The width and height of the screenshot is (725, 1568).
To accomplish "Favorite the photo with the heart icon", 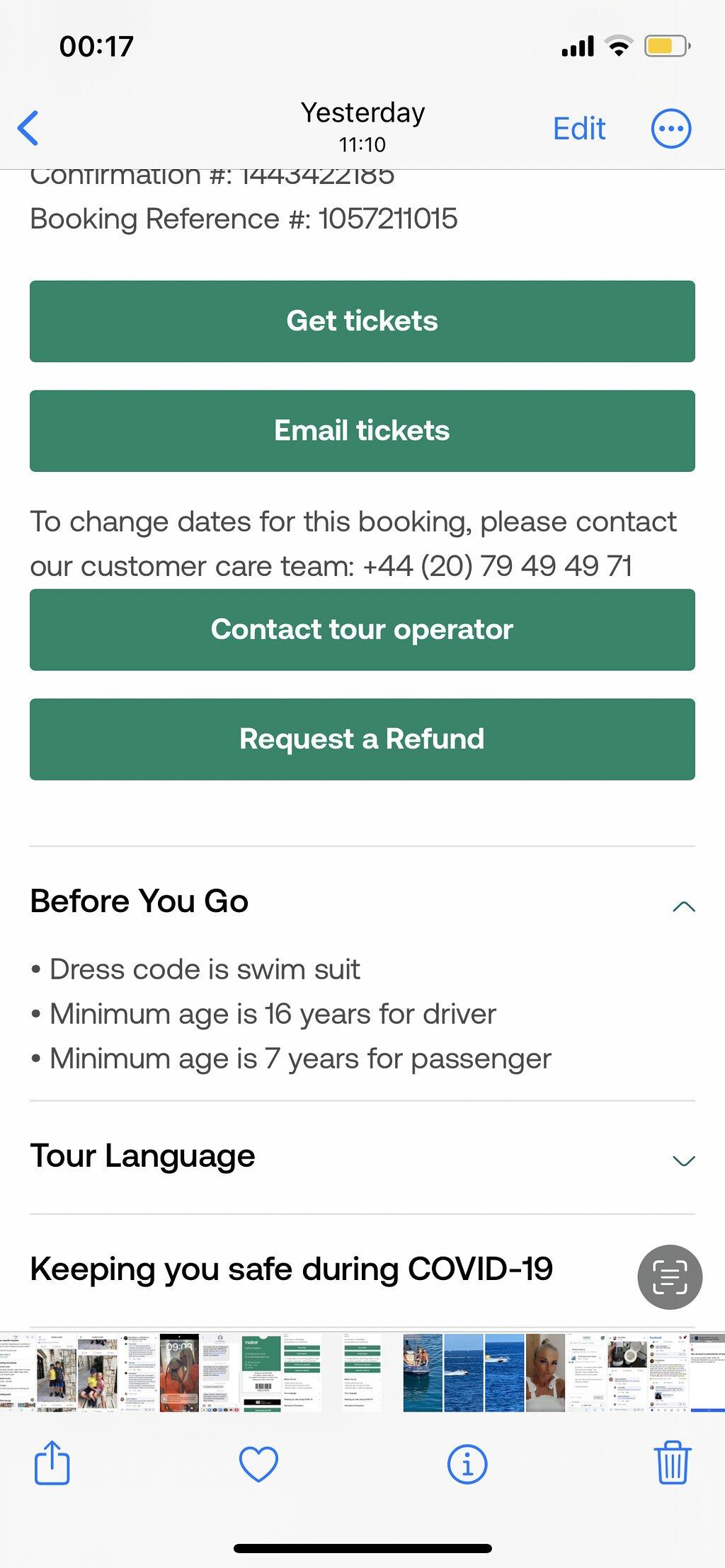I will tap(258, 1464).
